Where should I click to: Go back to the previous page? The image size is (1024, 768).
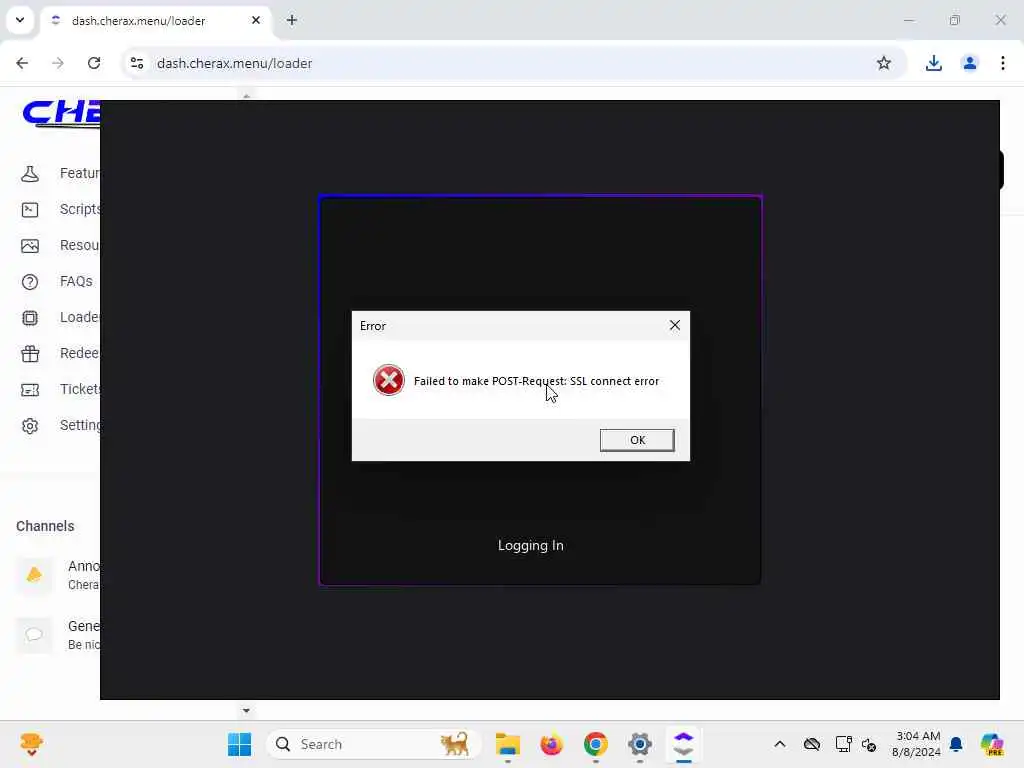[x=22, y=63]
